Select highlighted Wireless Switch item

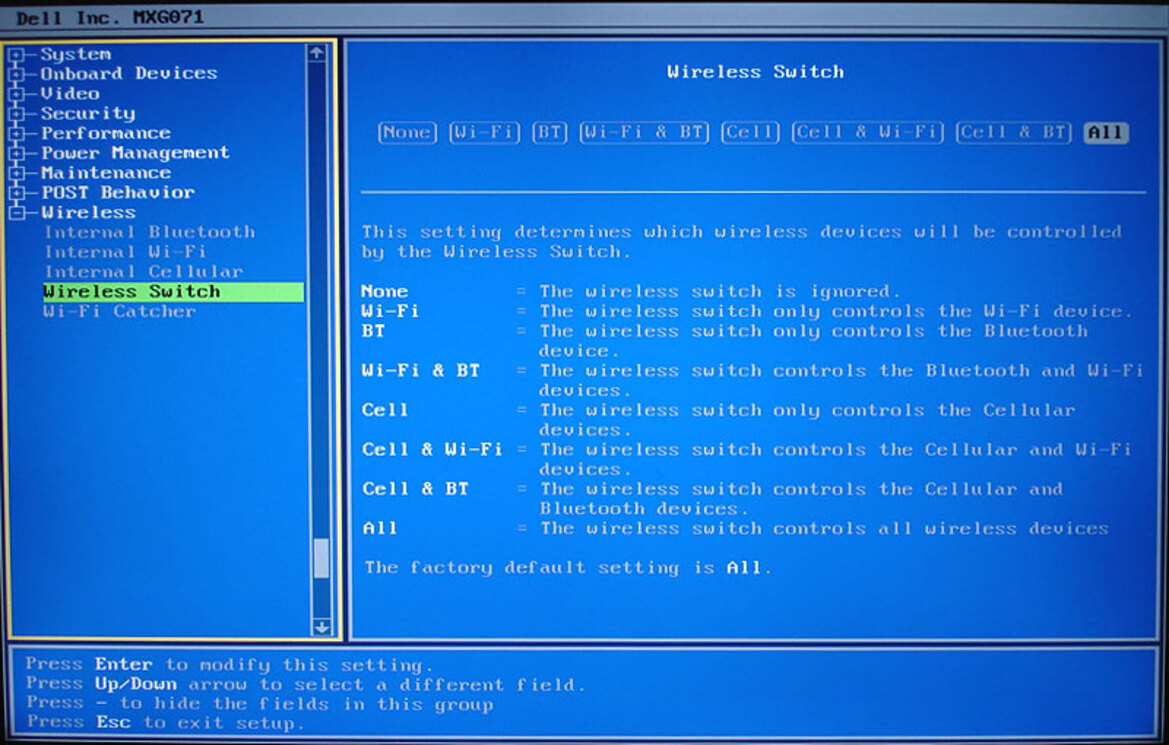tap(173, 292)
